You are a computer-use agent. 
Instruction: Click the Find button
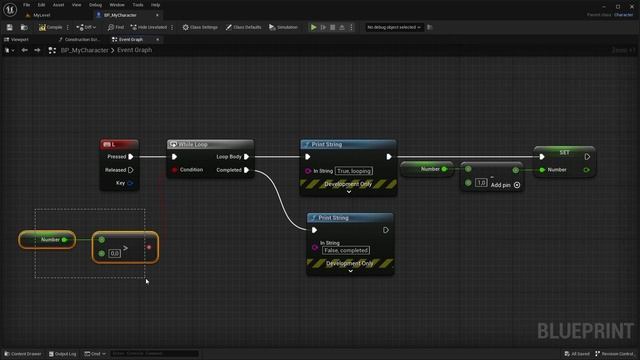coord(116,27)
